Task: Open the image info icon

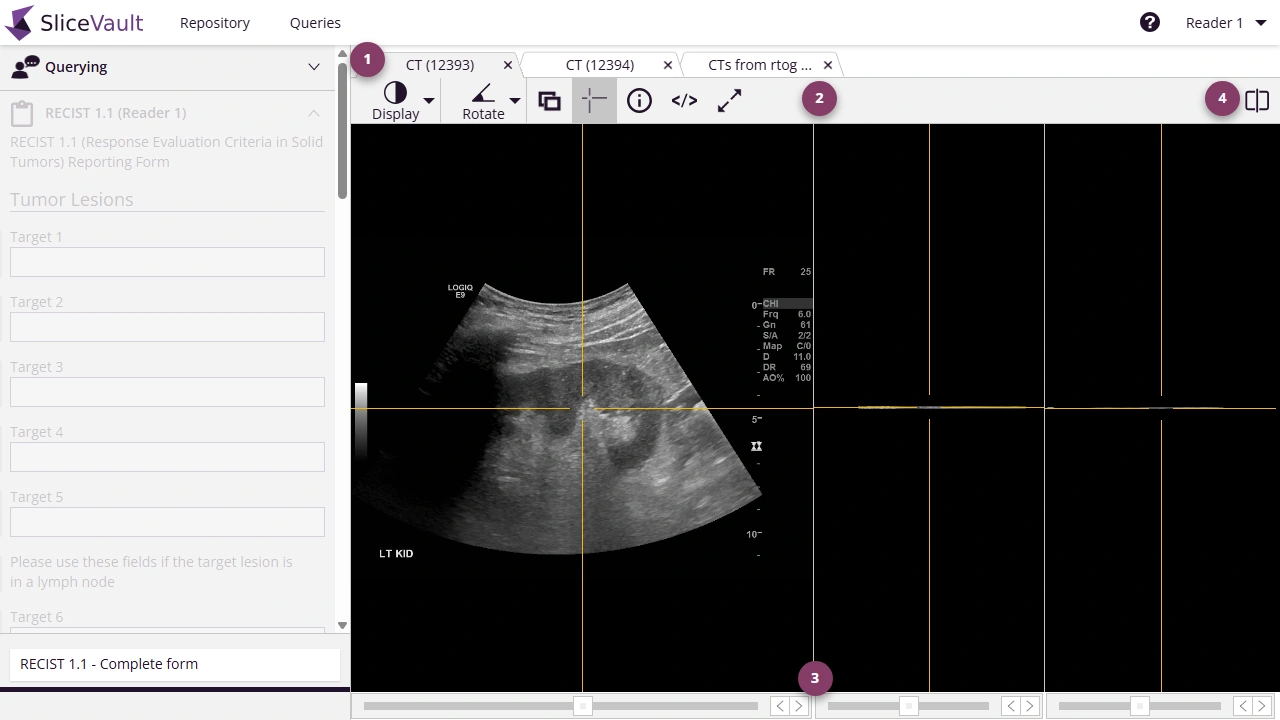Action: [x=639, y=100]
